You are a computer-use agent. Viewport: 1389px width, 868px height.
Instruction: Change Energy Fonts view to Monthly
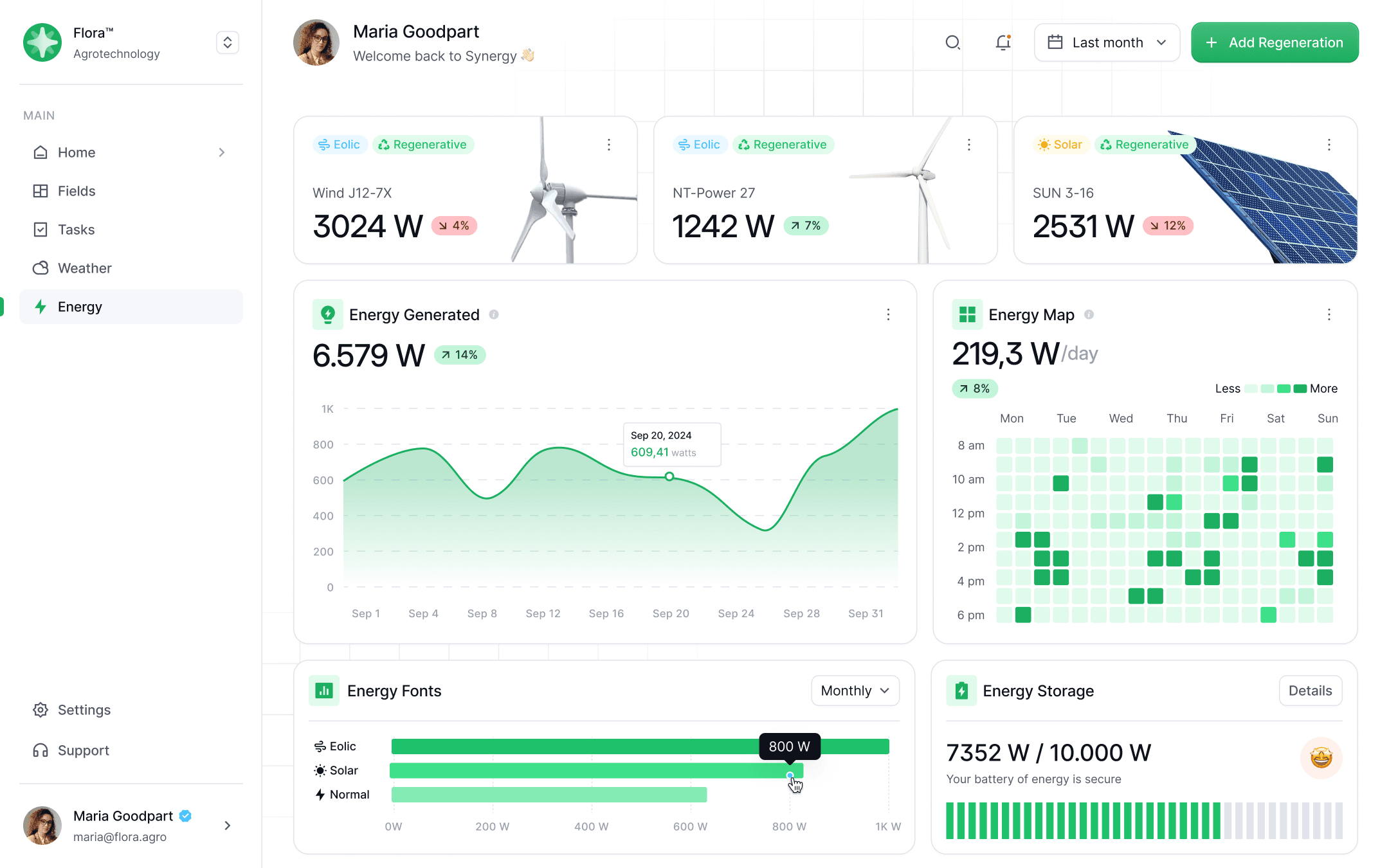[855, 691]
